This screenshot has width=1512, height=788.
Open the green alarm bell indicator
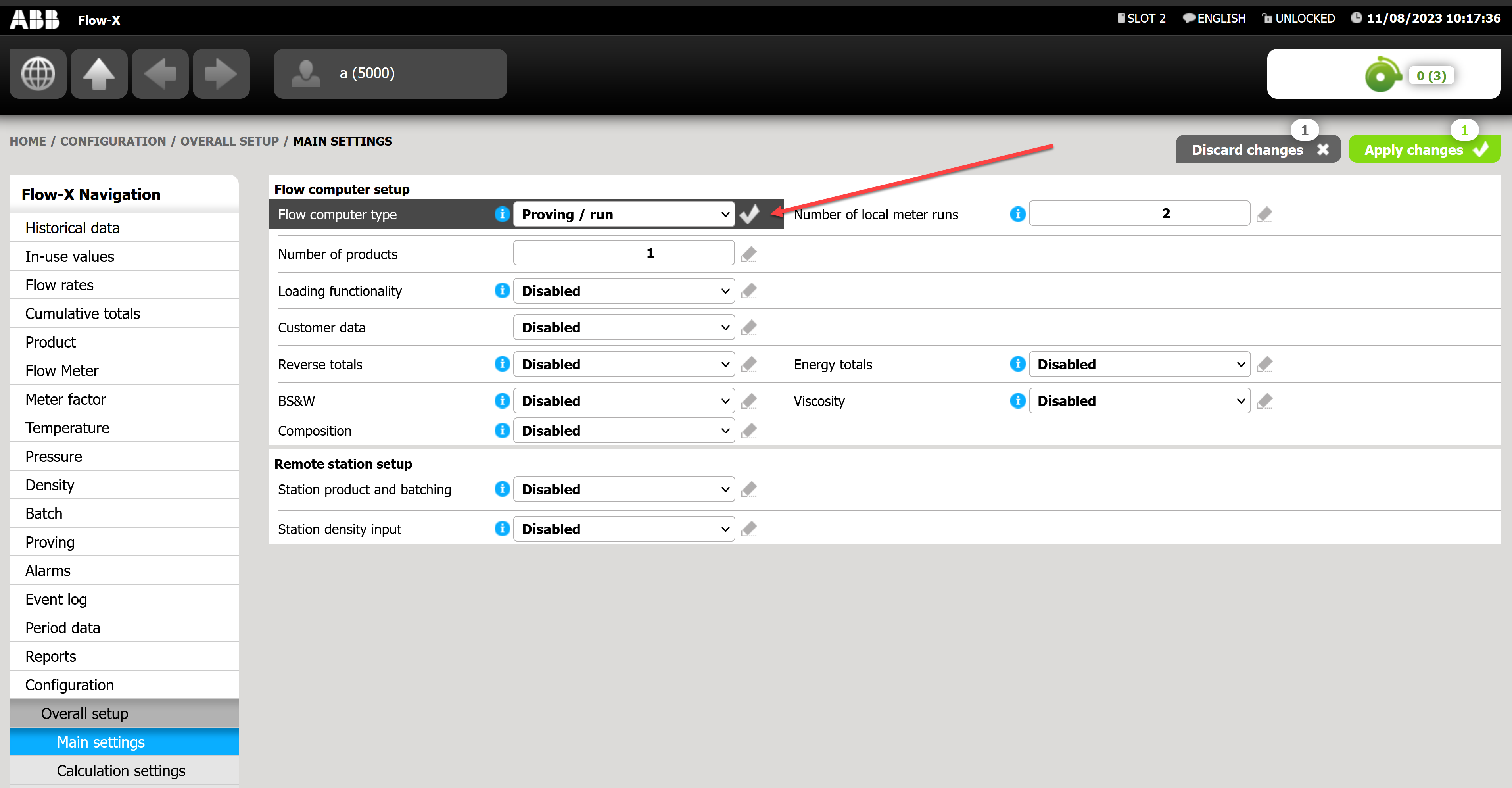1384,73
